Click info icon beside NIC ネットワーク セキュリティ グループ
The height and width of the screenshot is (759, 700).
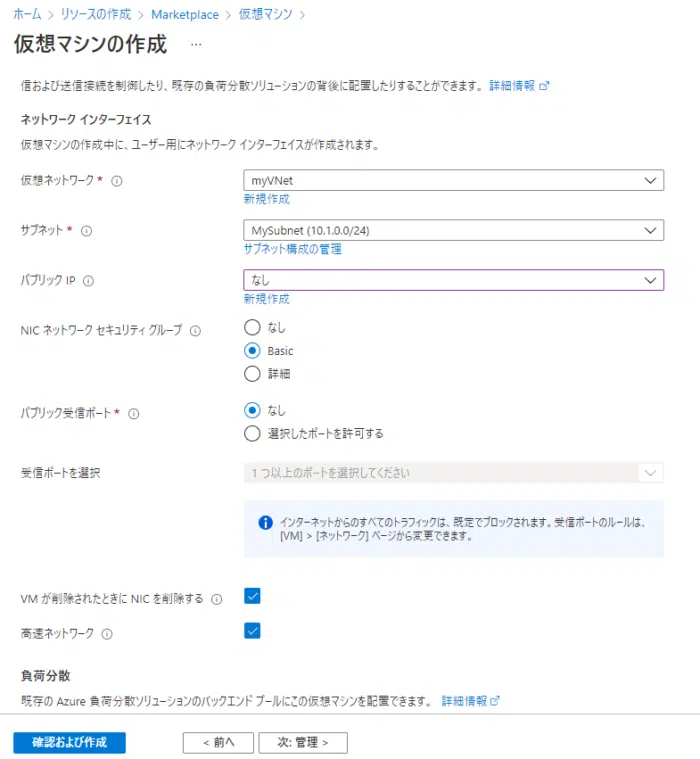[x=195, y=330]
